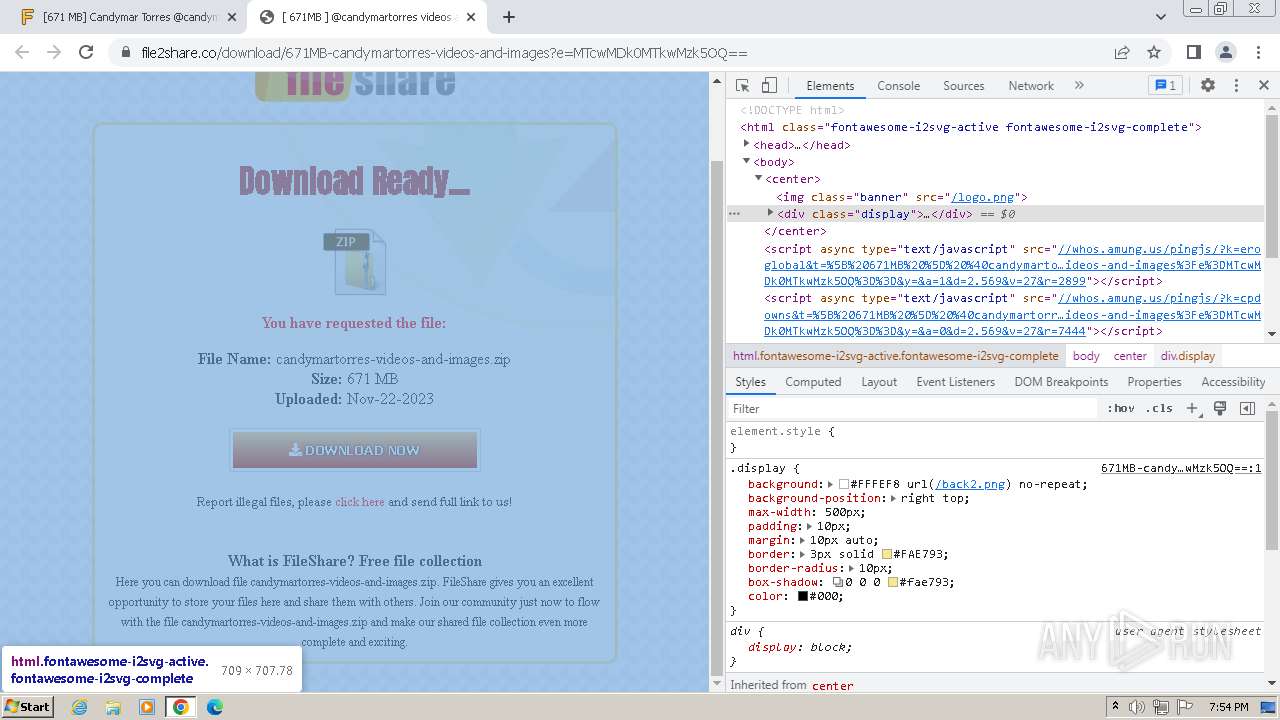Screen dimensions: 1280x720
Task: Expand the head element node
Action: (747, 145)
